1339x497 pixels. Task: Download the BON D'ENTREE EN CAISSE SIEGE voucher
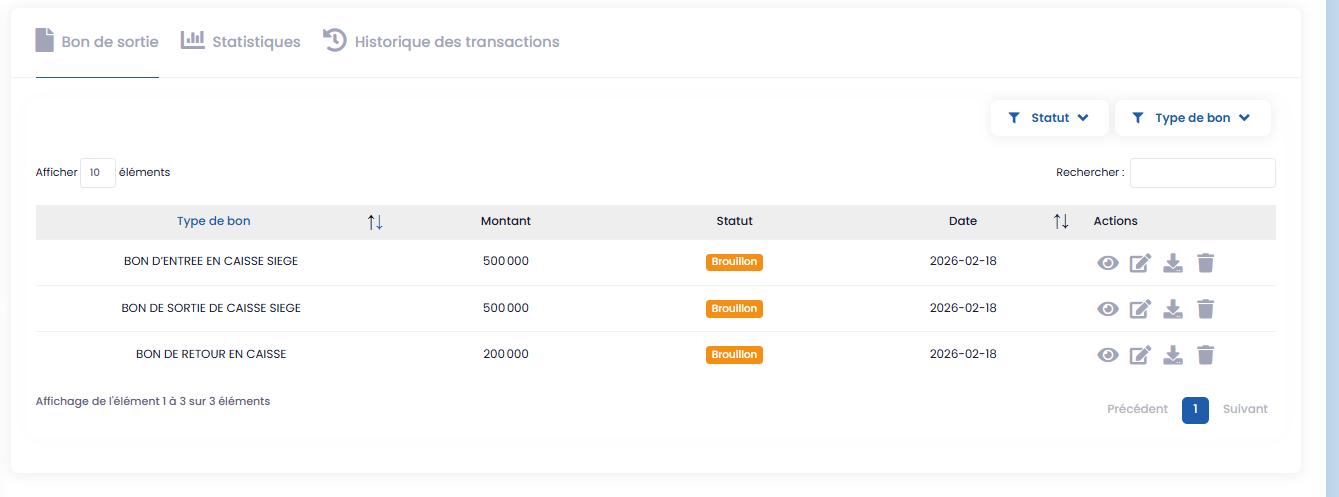(x=1173, y=263)
